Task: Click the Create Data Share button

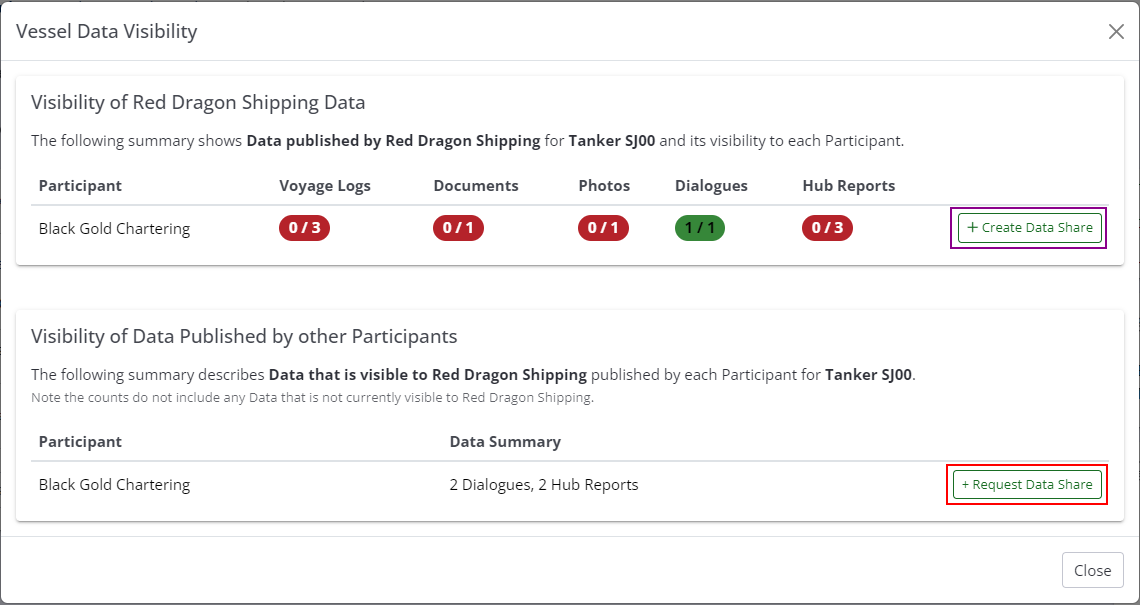Action: (1029, 228)
